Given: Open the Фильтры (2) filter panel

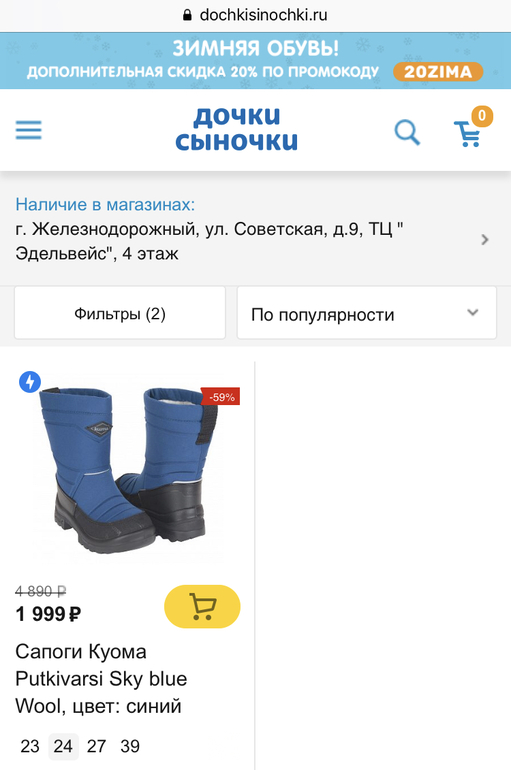Looking at the screenshot, I should (x=120, y=313).
